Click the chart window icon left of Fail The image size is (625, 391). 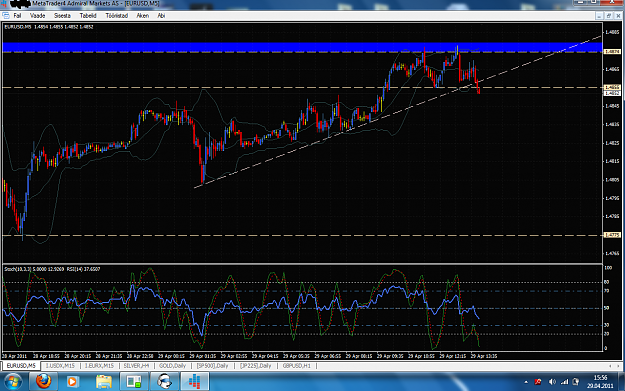pos(6,16)
